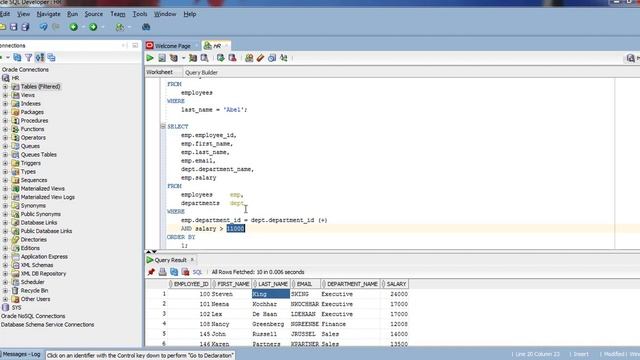Click the binoculars Find DB Object icon

(146, 27)
